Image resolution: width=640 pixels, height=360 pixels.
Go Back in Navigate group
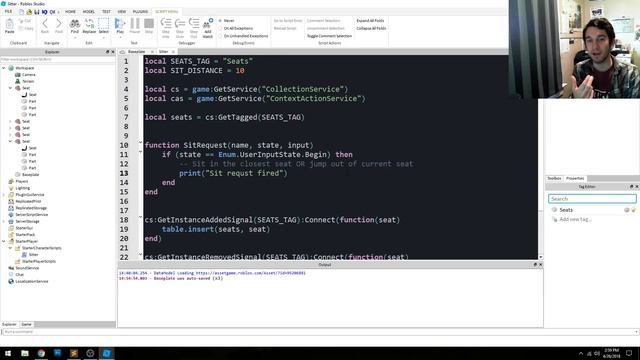[45, 25]
